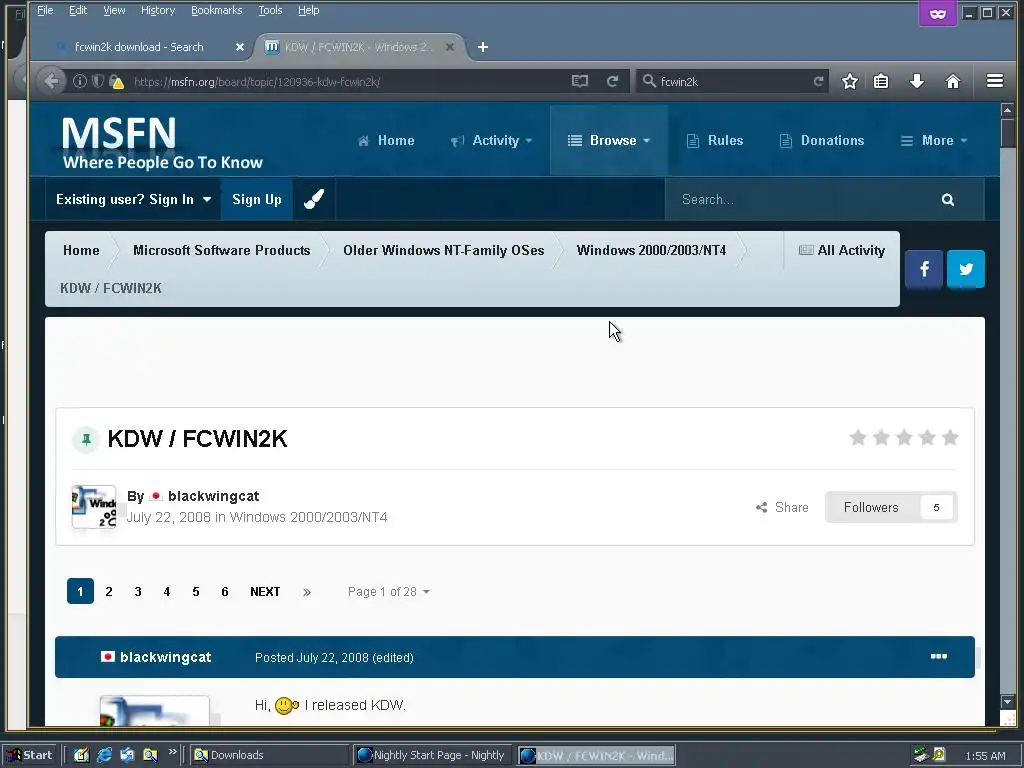Image resolution: width=1024 pixels, height=768 pixels.
Task: Open the Donations page
Action: (x=822, y=140)
